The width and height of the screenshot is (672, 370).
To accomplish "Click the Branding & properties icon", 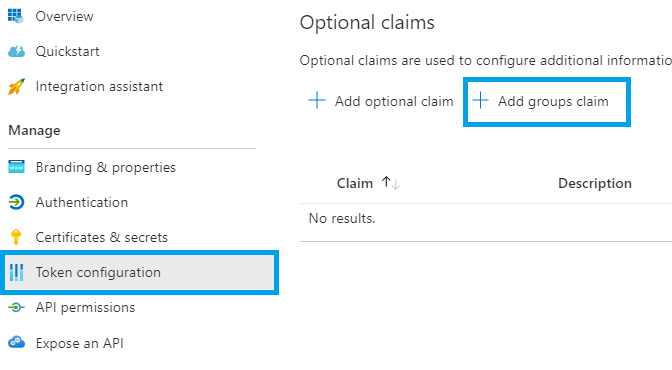I will 16,167.
